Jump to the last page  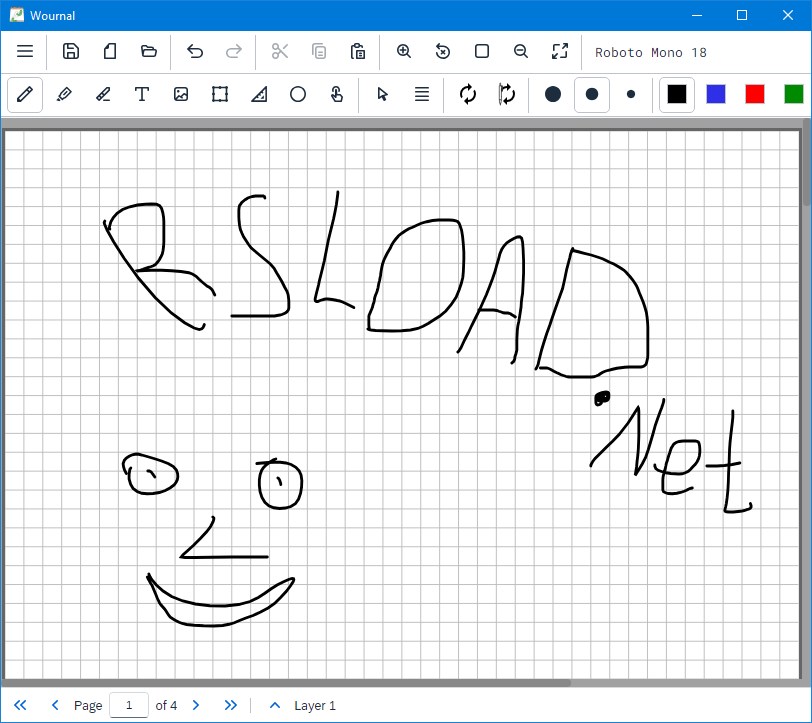point(230,705)
